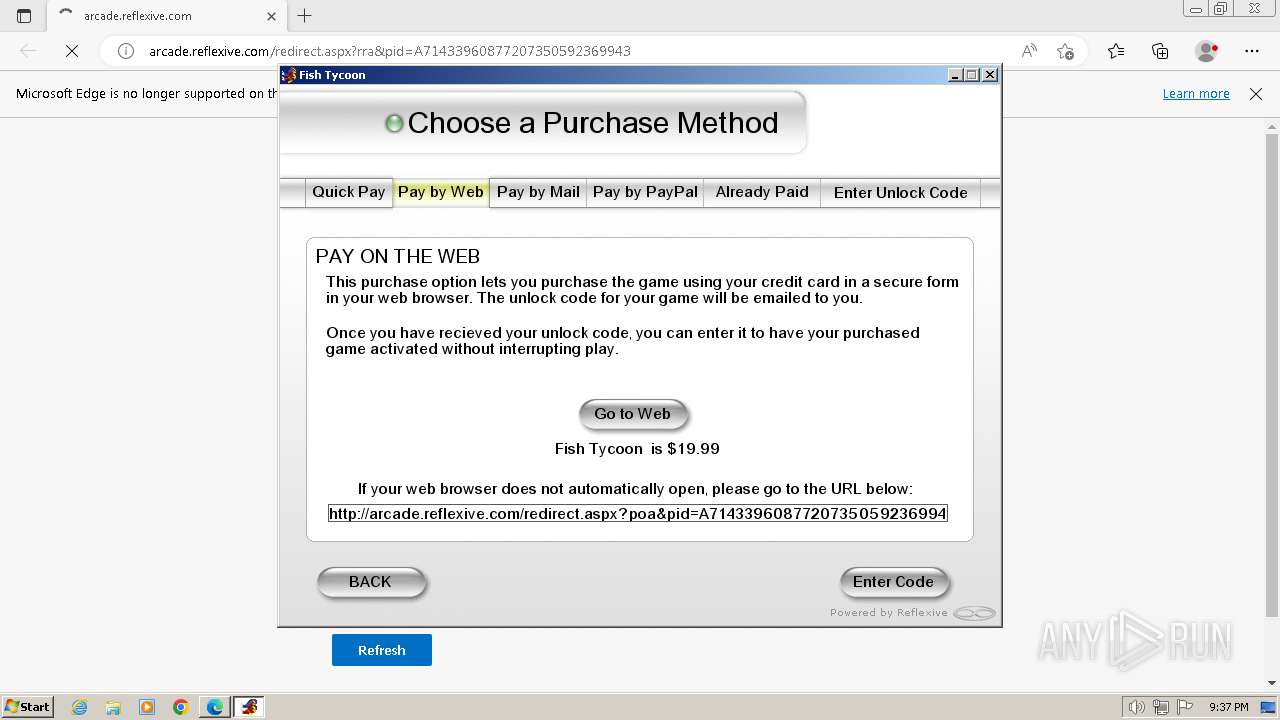Dismiss the Edge unsupported notification bar
The width and height of the screenshot is (1280, 720).
(x=1256, y=93)
